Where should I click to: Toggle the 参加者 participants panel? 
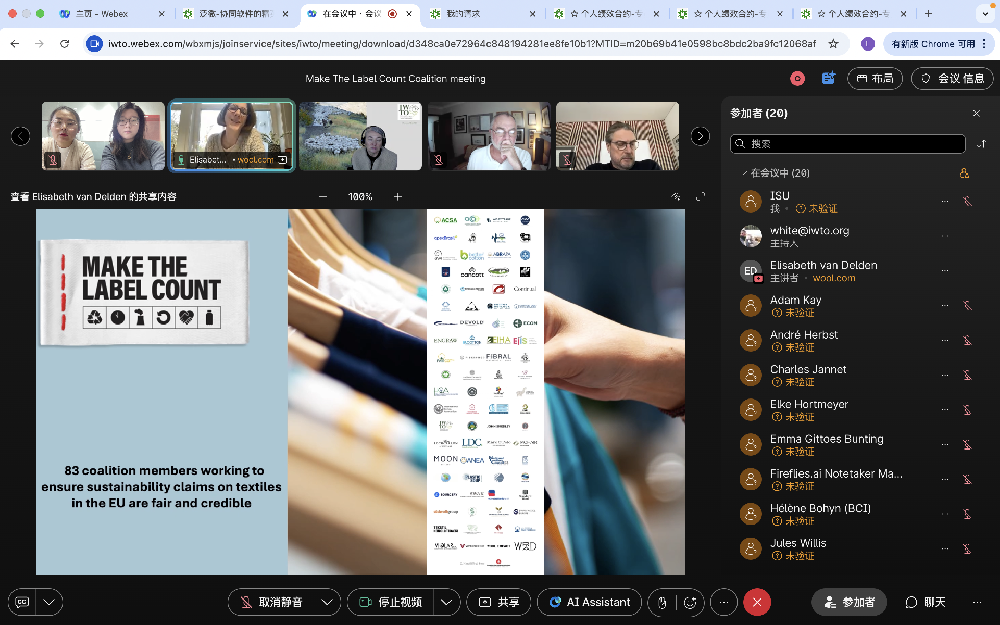coord(849,602)
